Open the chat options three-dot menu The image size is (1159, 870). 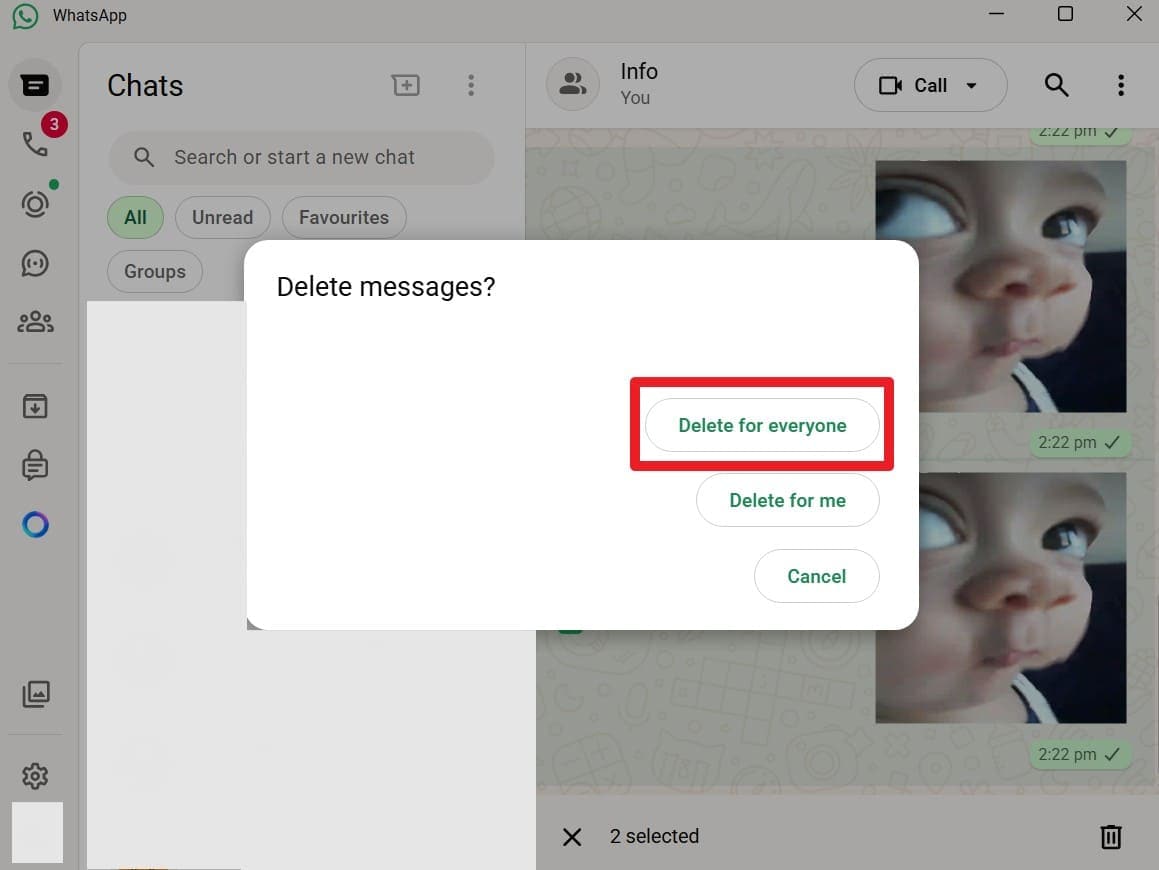pyautogui.click(x=1120, y=85)
